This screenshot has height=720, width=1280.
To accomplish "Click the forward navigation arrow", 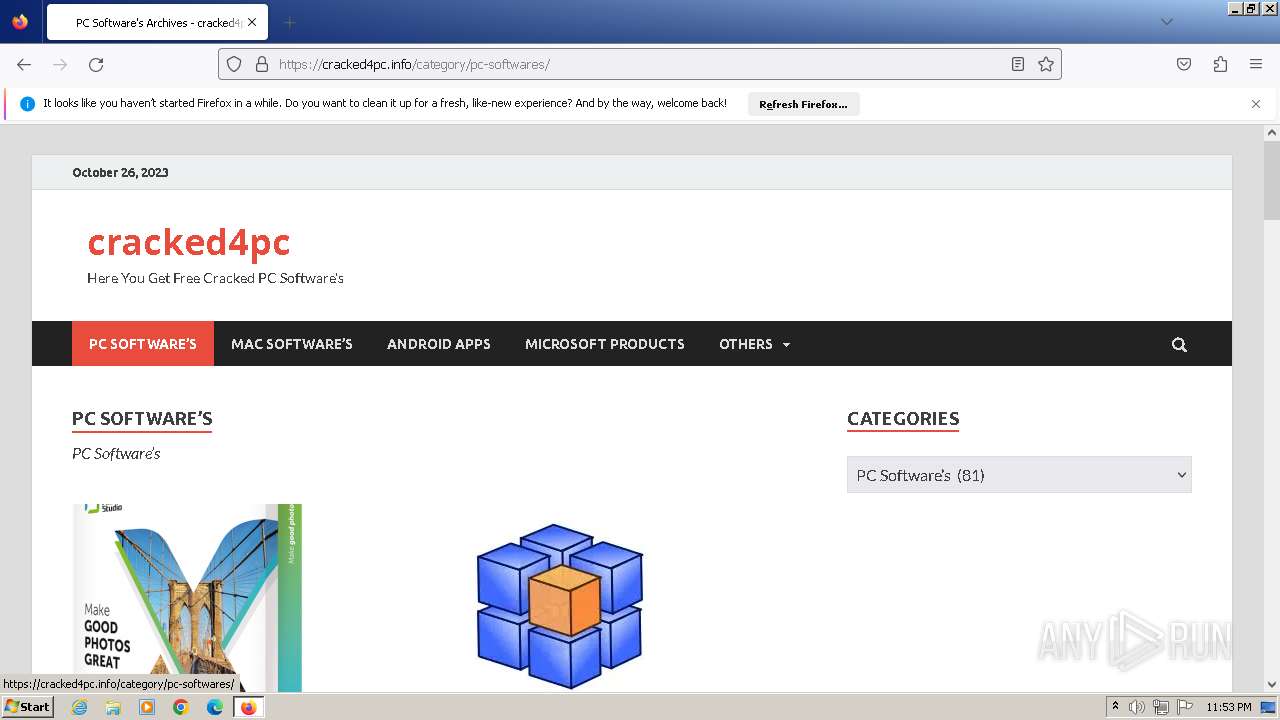I will (x=60, y=64).
